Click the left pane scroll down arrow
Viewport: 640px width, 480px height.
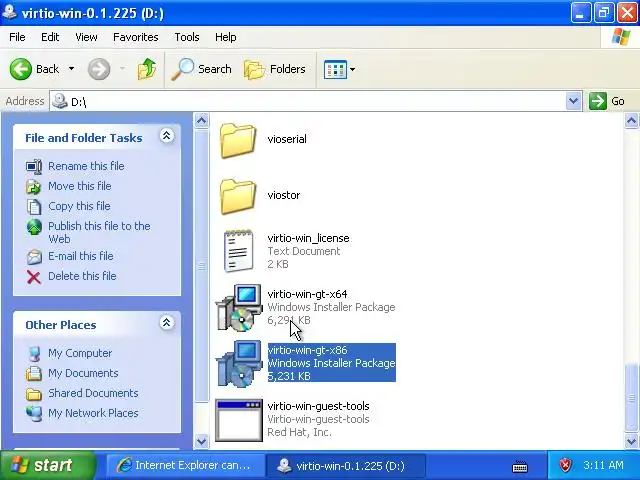(201, 441)
